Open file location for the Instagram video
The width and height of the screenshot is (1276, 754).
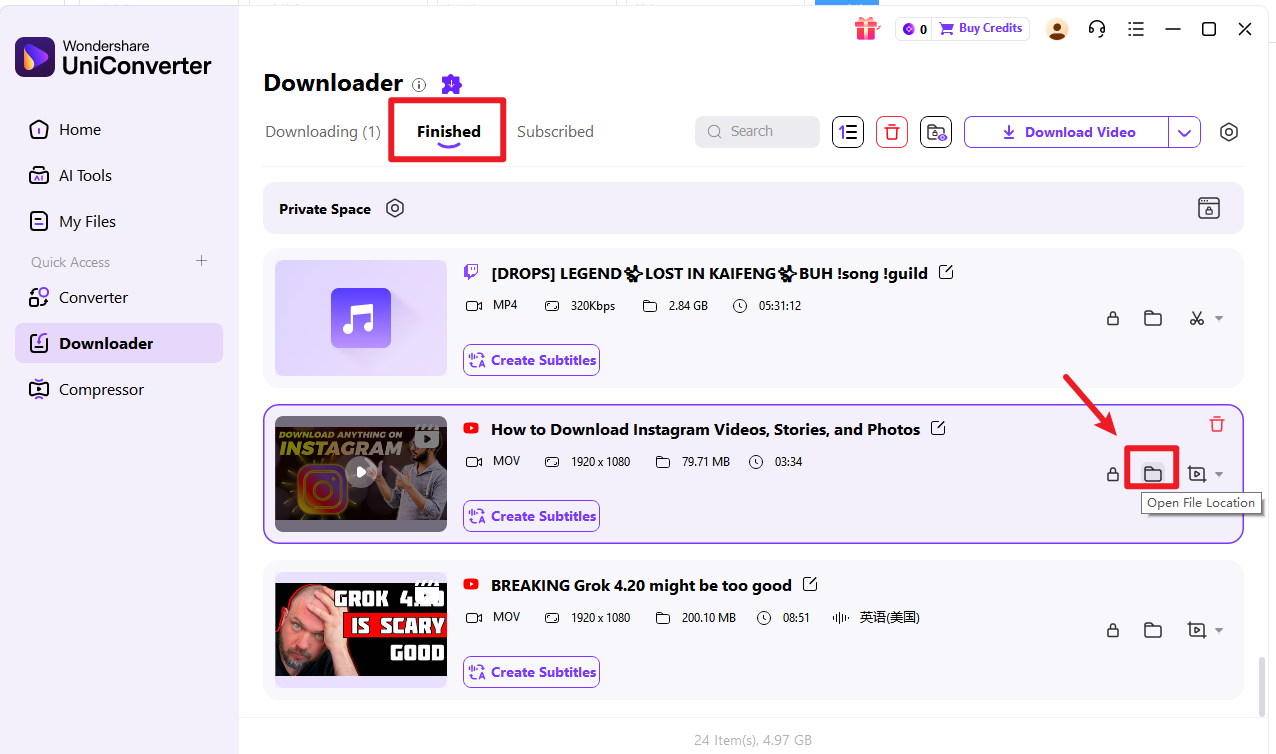tap(1153, 474)
